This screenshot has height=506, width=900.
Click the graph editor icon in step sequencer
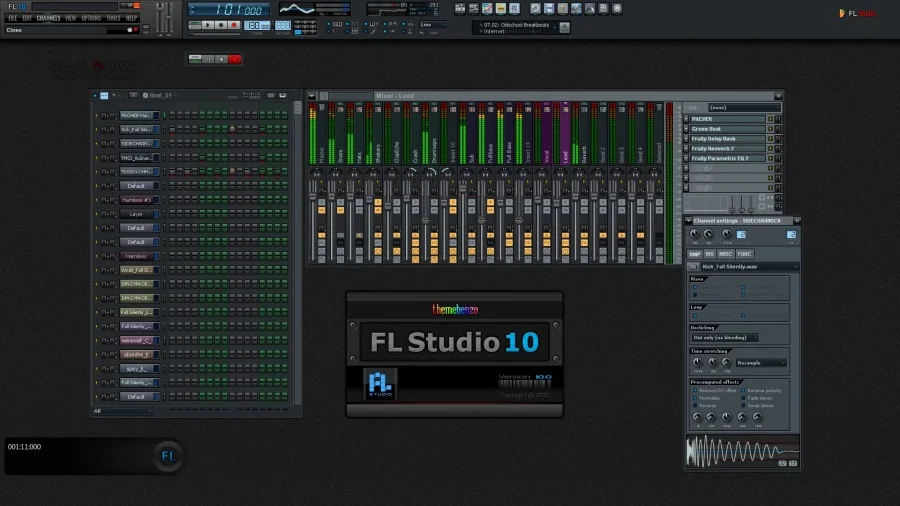tap(283, 95)
